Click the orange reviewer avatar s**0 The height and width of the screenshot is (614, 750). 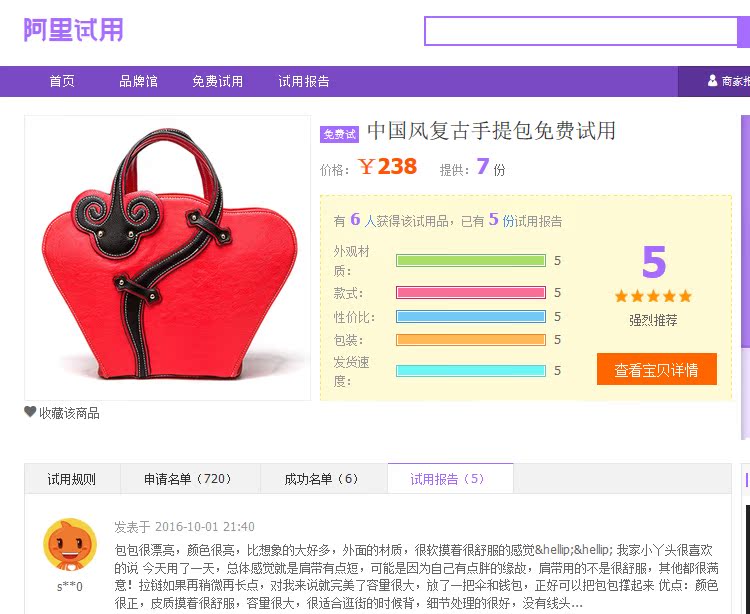point(70,545)
